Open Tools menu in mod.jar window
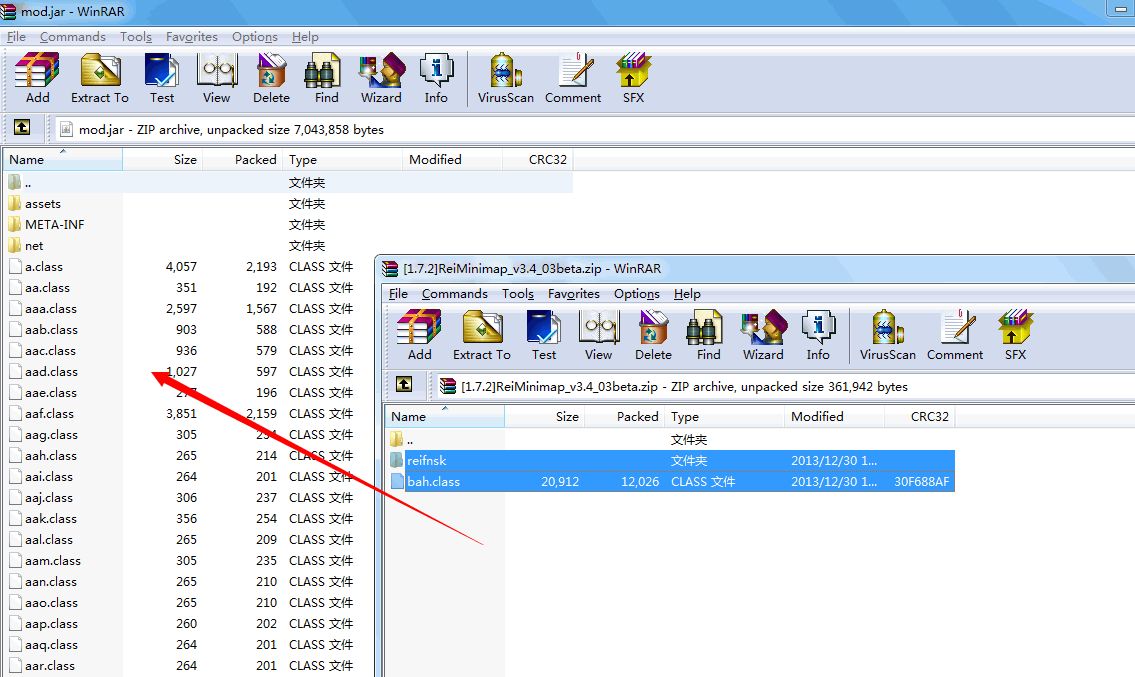The width and height of the screenshot is (1135, 677). (x=136, y=37)
